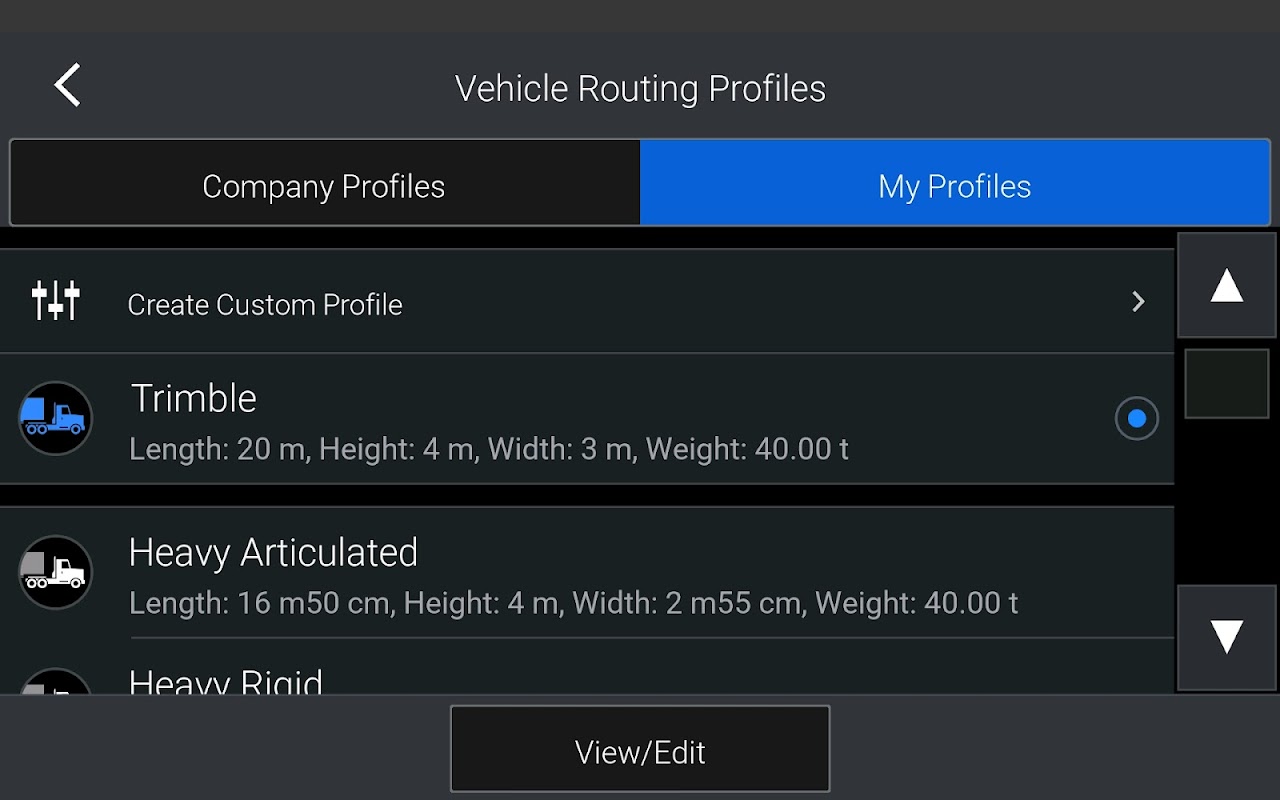The height and width of the screenshot is (800, 1280).
Task: Choose the Heavy Rigid profile name
Action: click(x=226, y=682)
